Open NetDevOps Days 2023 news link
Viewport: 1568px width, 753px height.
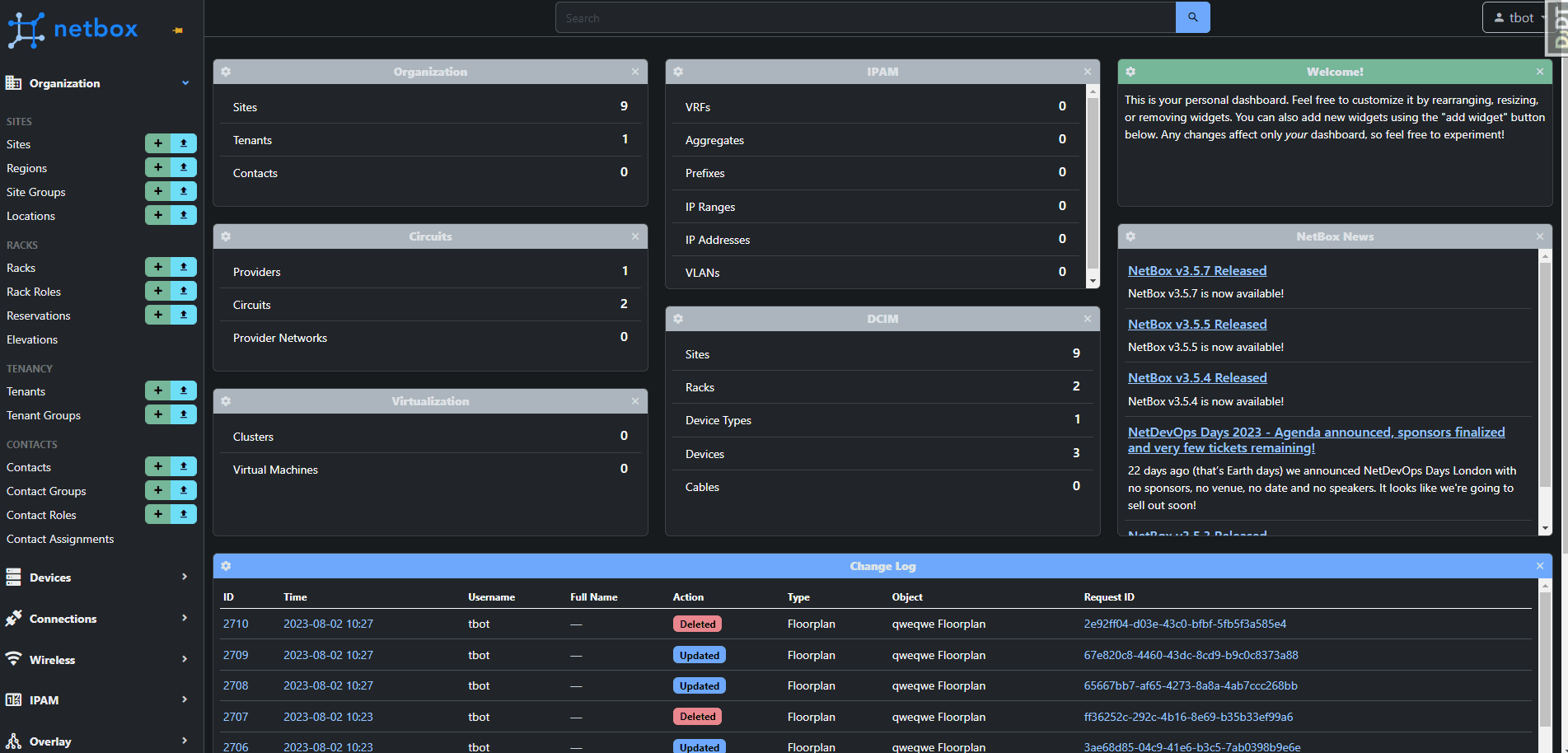pos(1316,440)
